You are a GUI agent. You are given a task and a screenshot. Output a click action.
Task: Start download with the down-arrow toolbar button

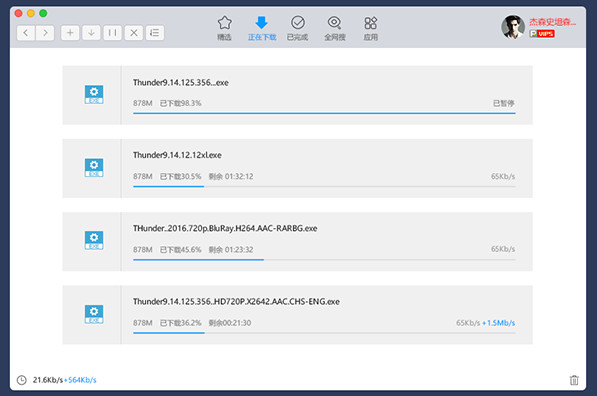tap(91, 33)
